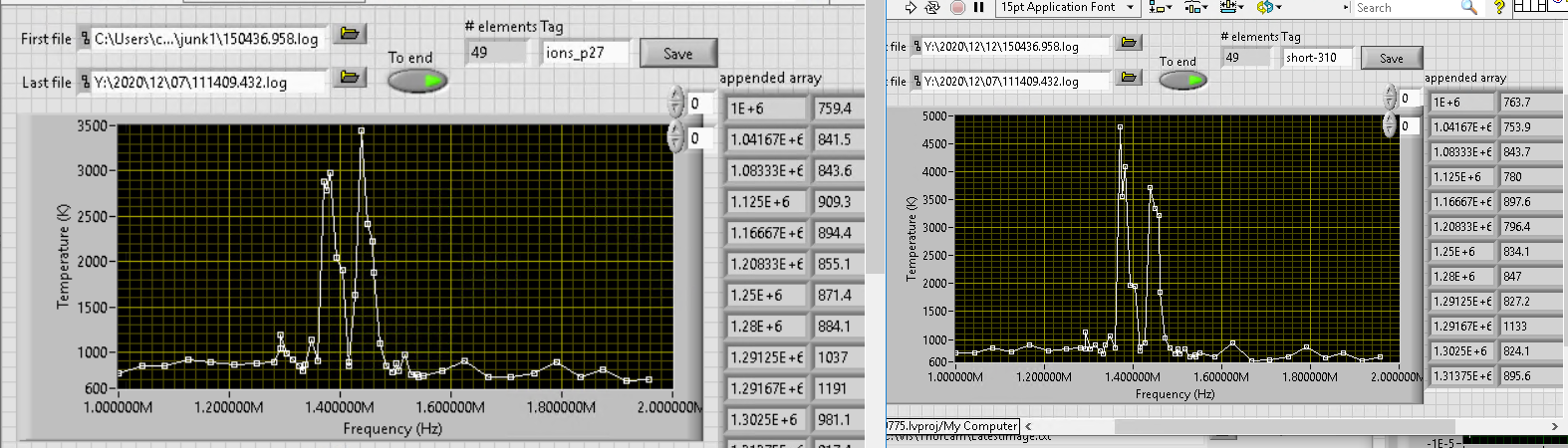
Task: Open the Align Objects dropdown
Action: [x=1160, y=7]
